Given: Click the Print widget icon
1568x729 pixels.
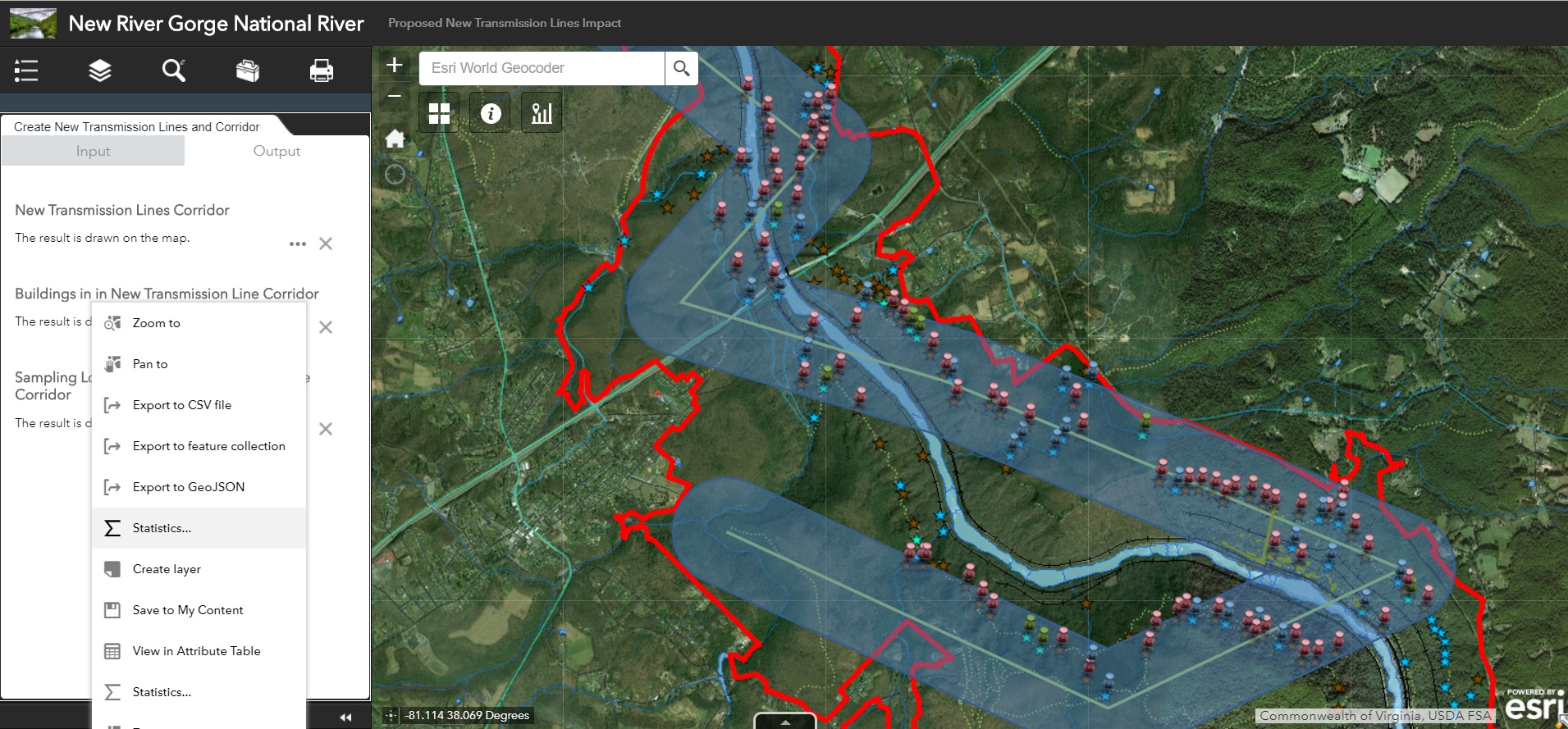Looking at the screenshot, I should click(x=321, y=71).
